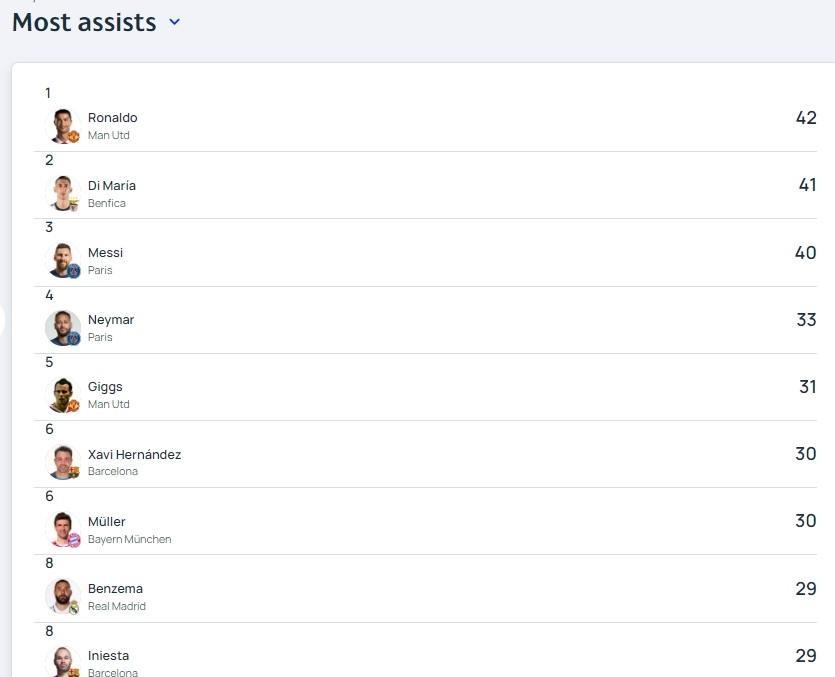Screen dimensions: 835x677
Task: Open the Xavi Hernández name link
Action: point(134,454)
